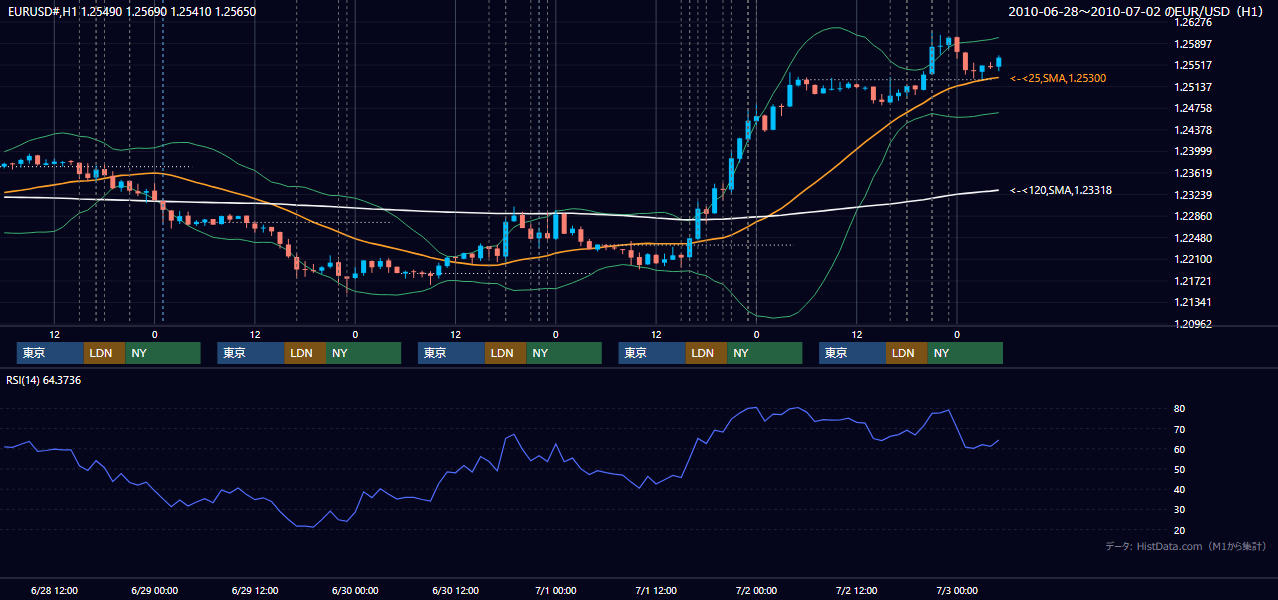The width and height of the screenshot is (1278, 600).
Task: Click the HistData.com data credit text
Action: tap(1186, 546)
